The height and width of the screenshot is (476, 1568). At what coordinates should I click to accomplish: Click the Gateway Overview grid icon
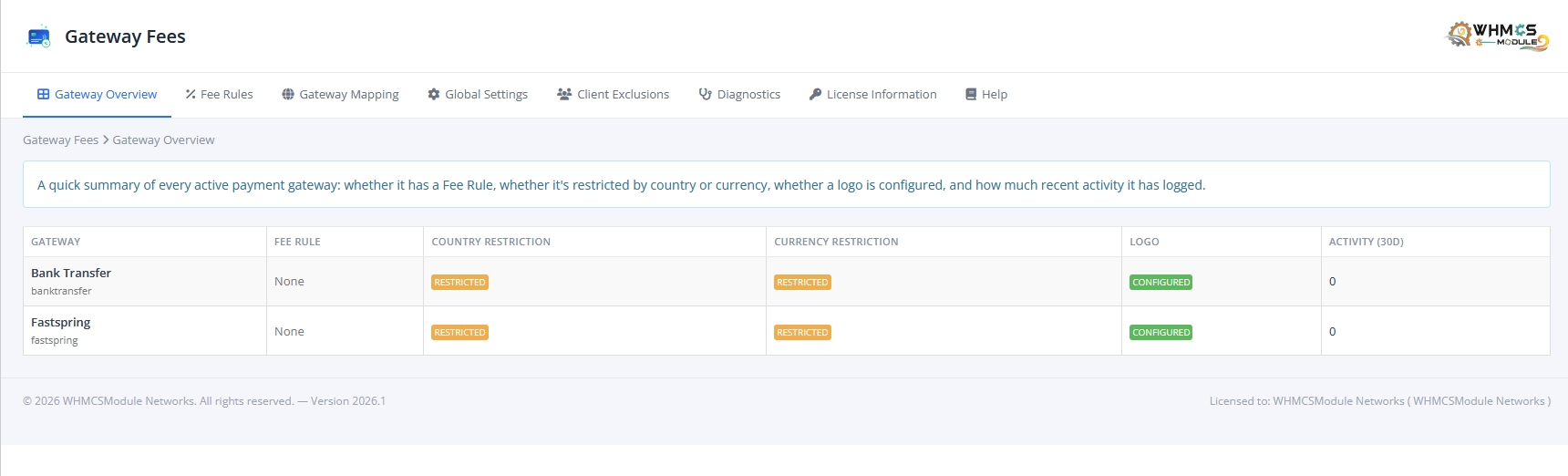point(43,94)
